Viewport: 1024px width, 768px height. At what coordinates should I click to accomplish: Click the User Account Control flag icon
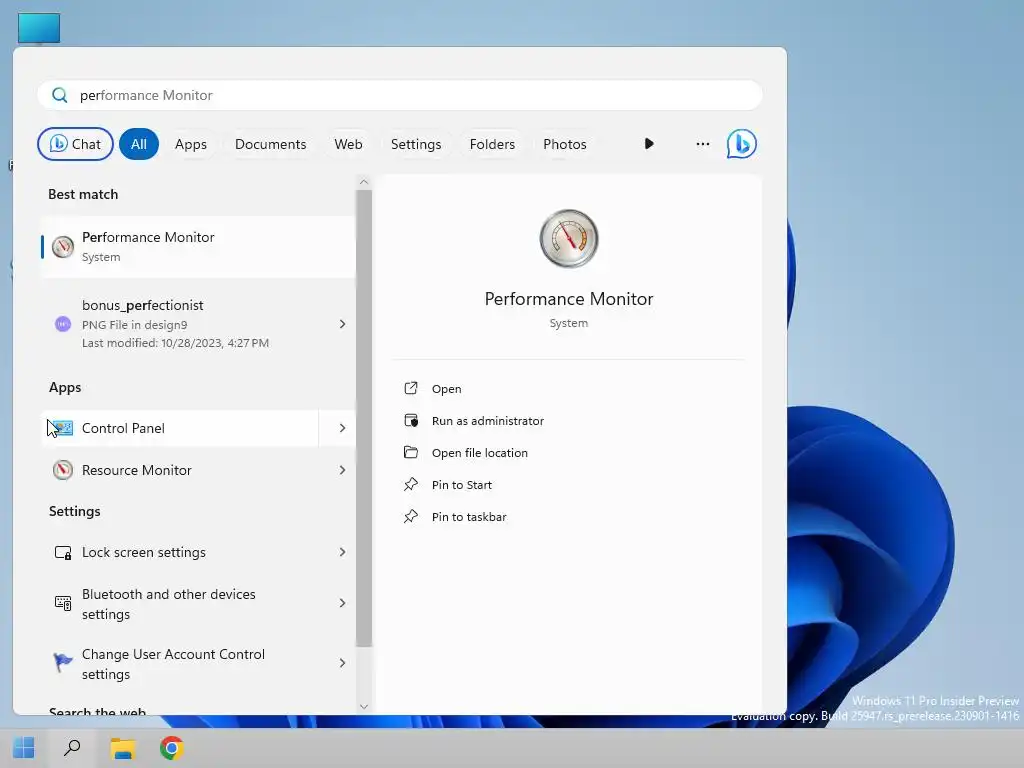[x=63, y=662]
